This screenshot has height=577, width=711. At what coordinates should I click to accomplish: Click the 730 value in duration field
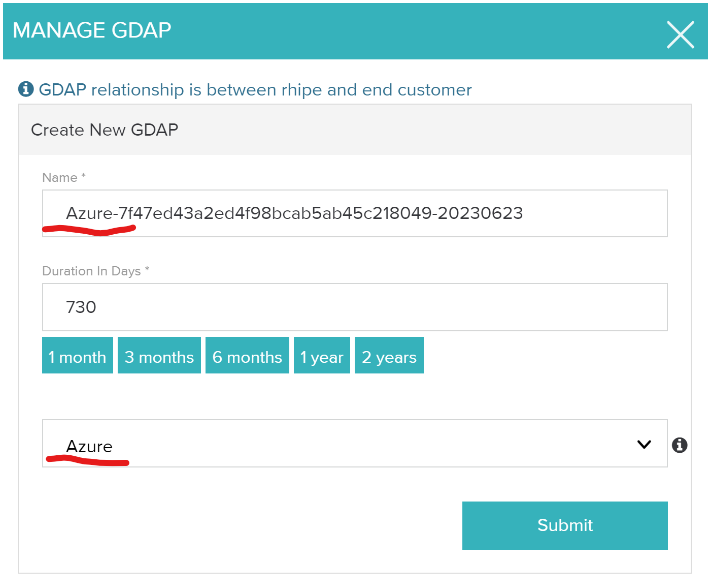(x=81, y=307)
